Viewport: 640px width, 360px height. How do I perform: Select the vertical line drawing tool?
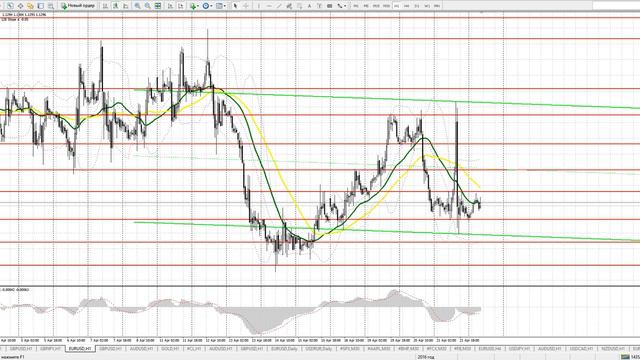pyautogui.click(x=259, y=6)
